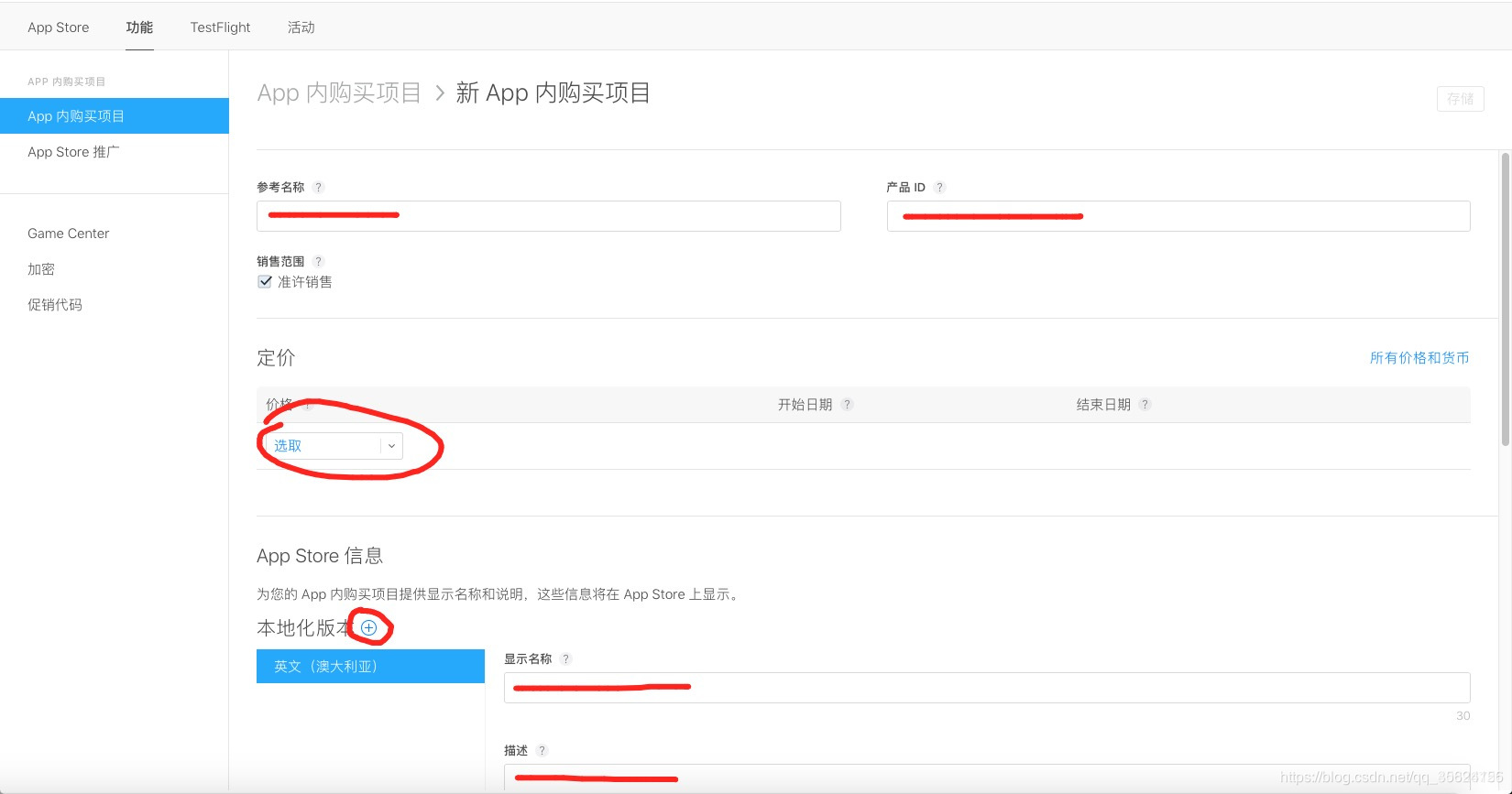This screenshot has width=1512, height=794.
Task: Click the 参考名称 input field
Action: (549, 216)
